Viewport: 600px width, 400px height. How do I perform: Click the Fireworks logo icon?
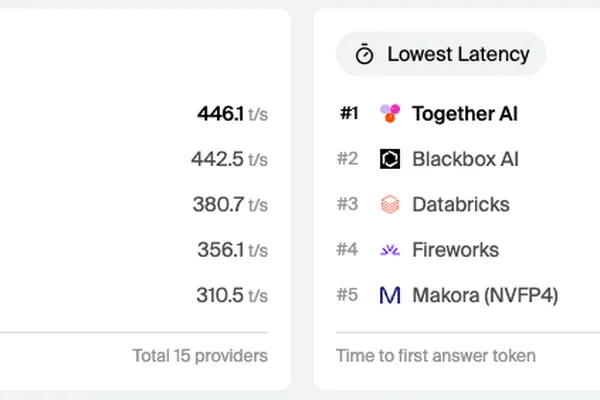coord(390,250)
